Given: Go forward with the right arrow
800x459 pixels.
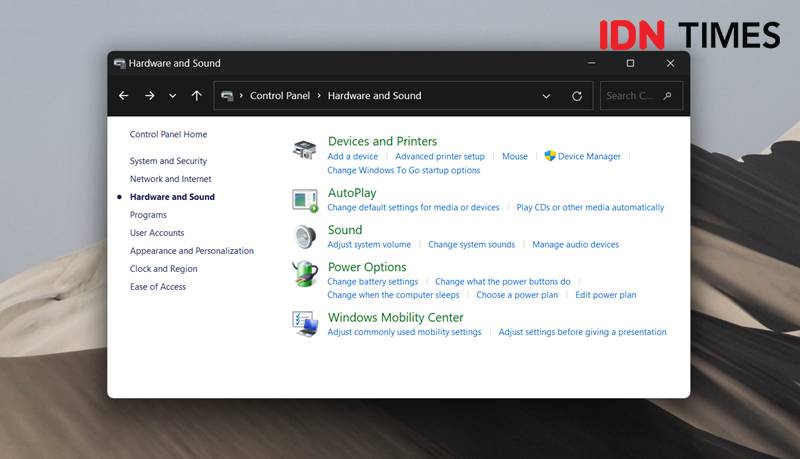Looking at the screenshot, I should click(149, 95).
